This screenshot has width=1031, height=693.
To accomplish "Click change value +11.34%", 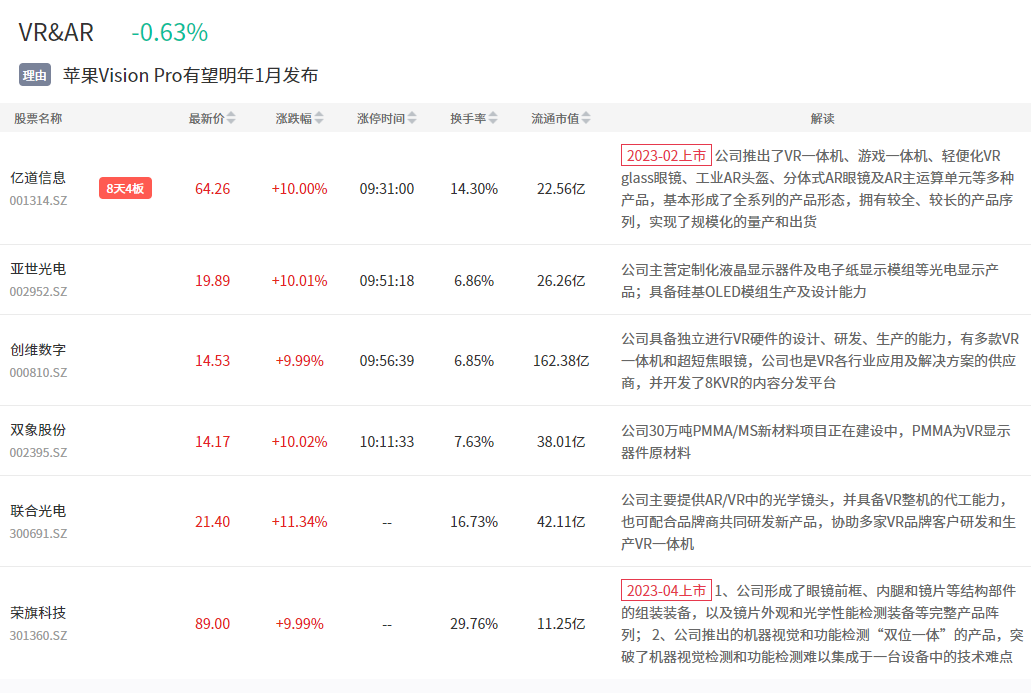I will (x=299, y=522).
